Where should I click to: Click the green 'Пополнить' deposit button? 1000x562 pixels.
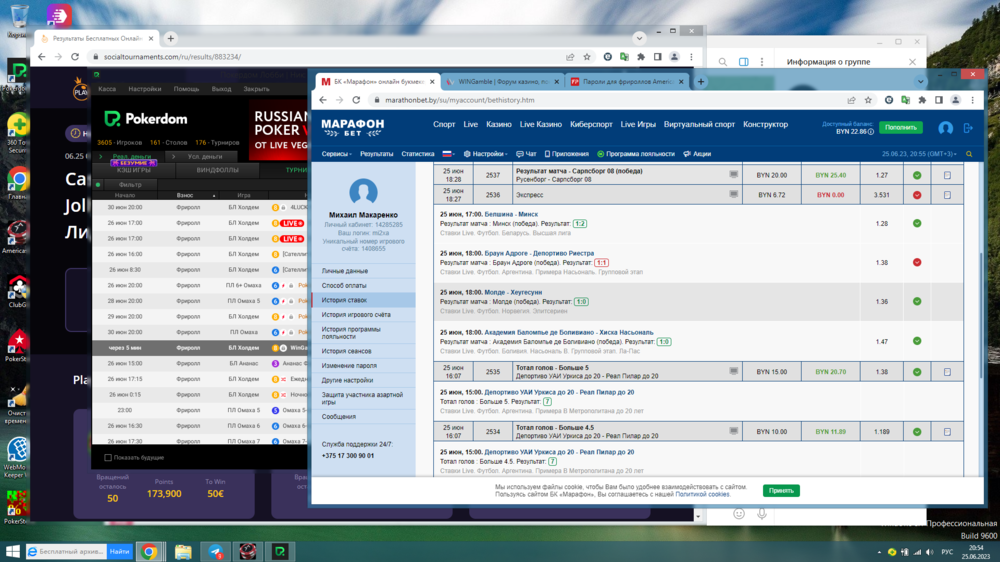point(900,128)
